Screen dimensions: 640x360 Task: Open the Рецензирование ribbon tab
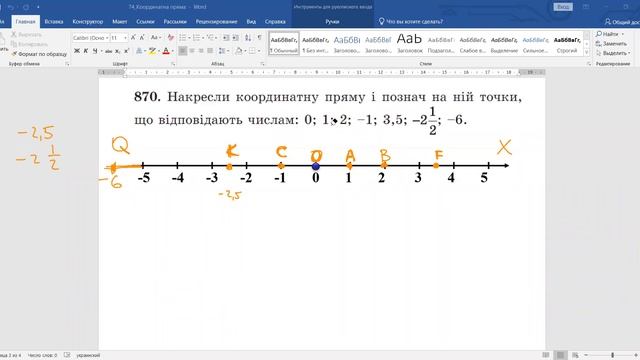click(216, 22)
